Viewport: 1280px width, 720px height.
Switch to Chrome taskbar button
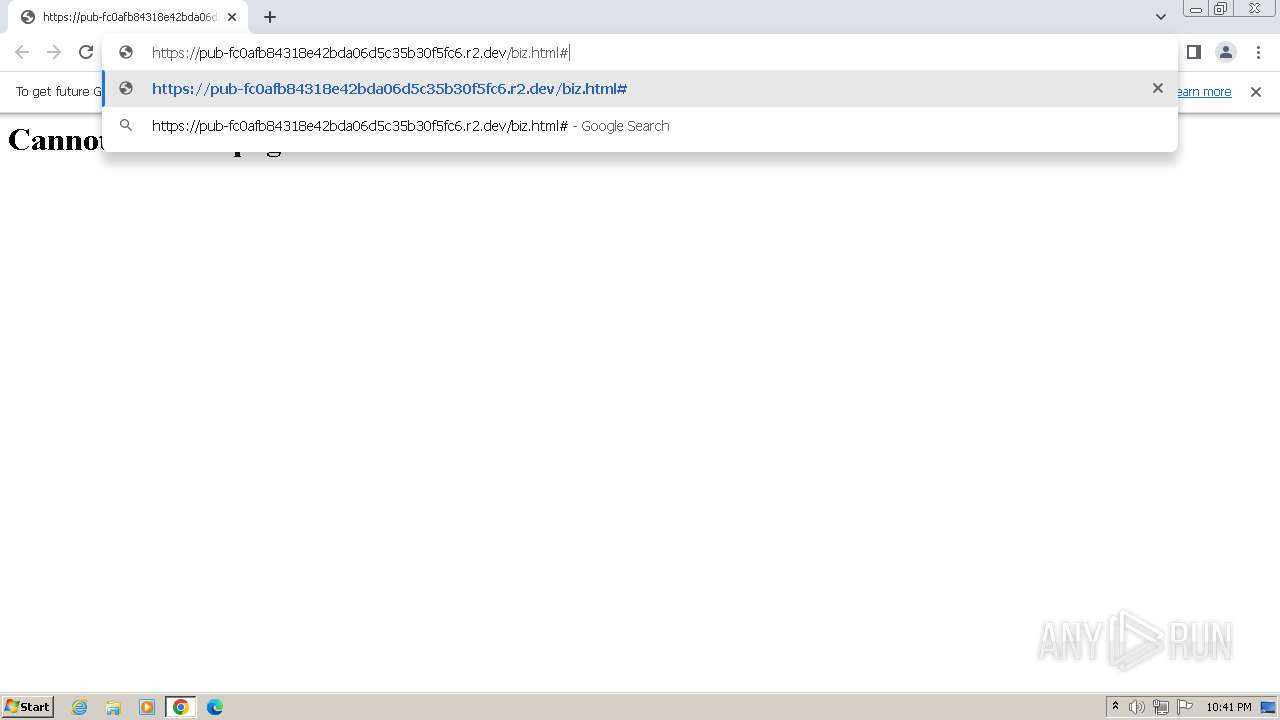(181, 707)
